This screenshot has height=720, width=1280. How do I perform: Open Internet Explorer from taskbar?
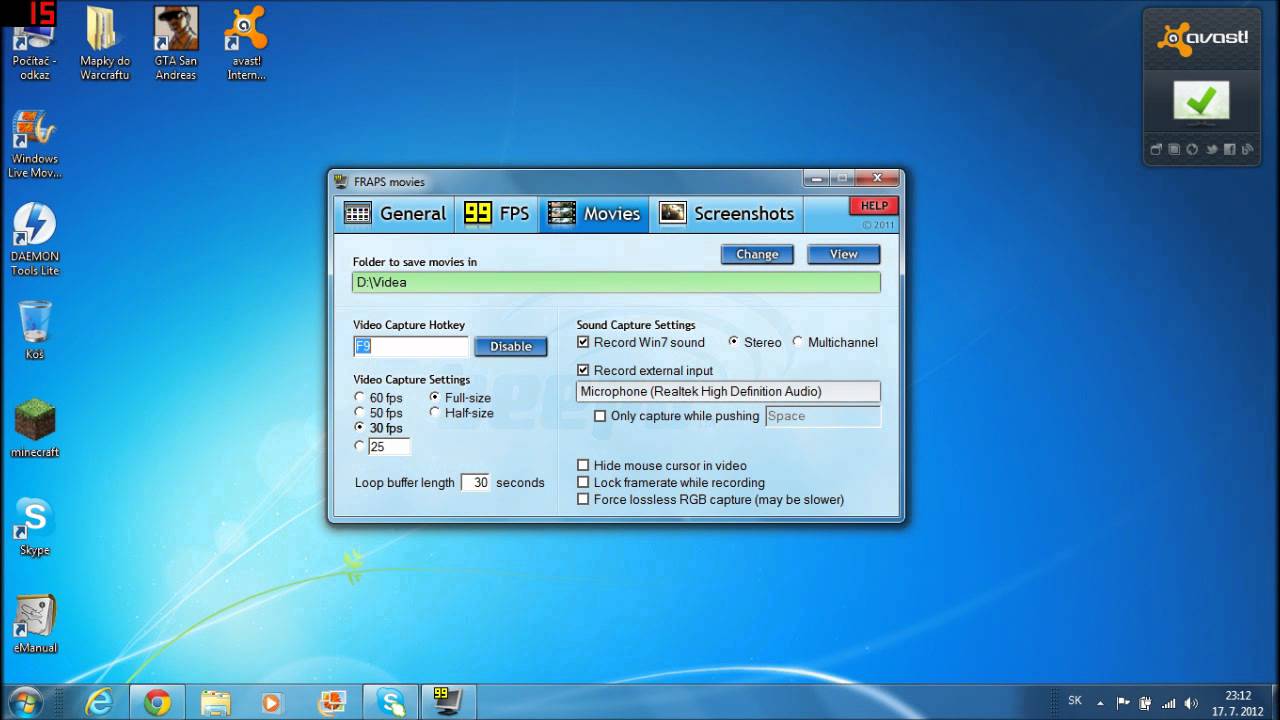click(99, 703)
